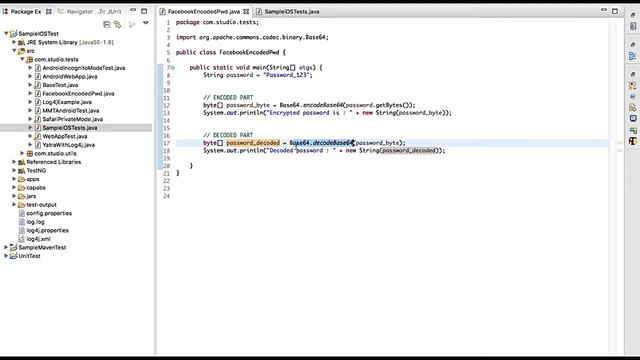Click the // DECODED PART comment

pyautogui.click(x=228, y=135)
